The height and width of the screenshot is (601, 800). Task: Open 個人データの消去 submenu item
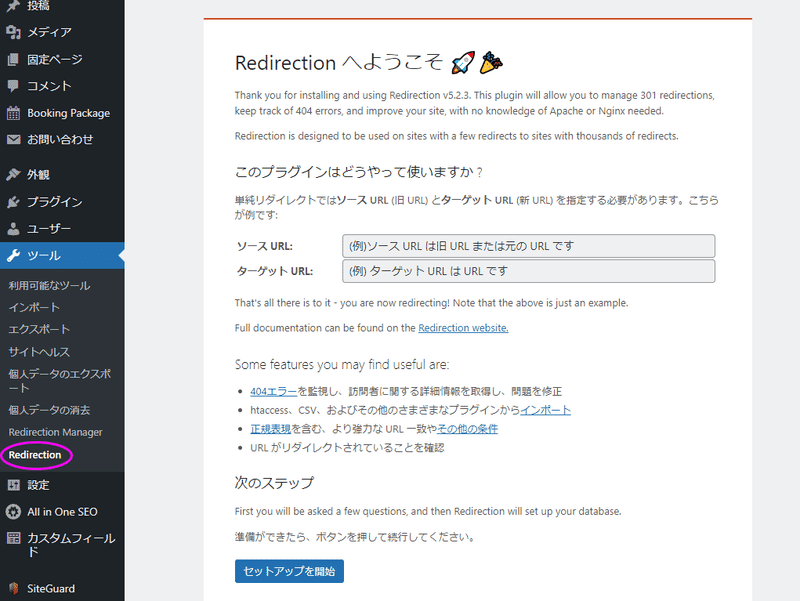pos(49,410)
